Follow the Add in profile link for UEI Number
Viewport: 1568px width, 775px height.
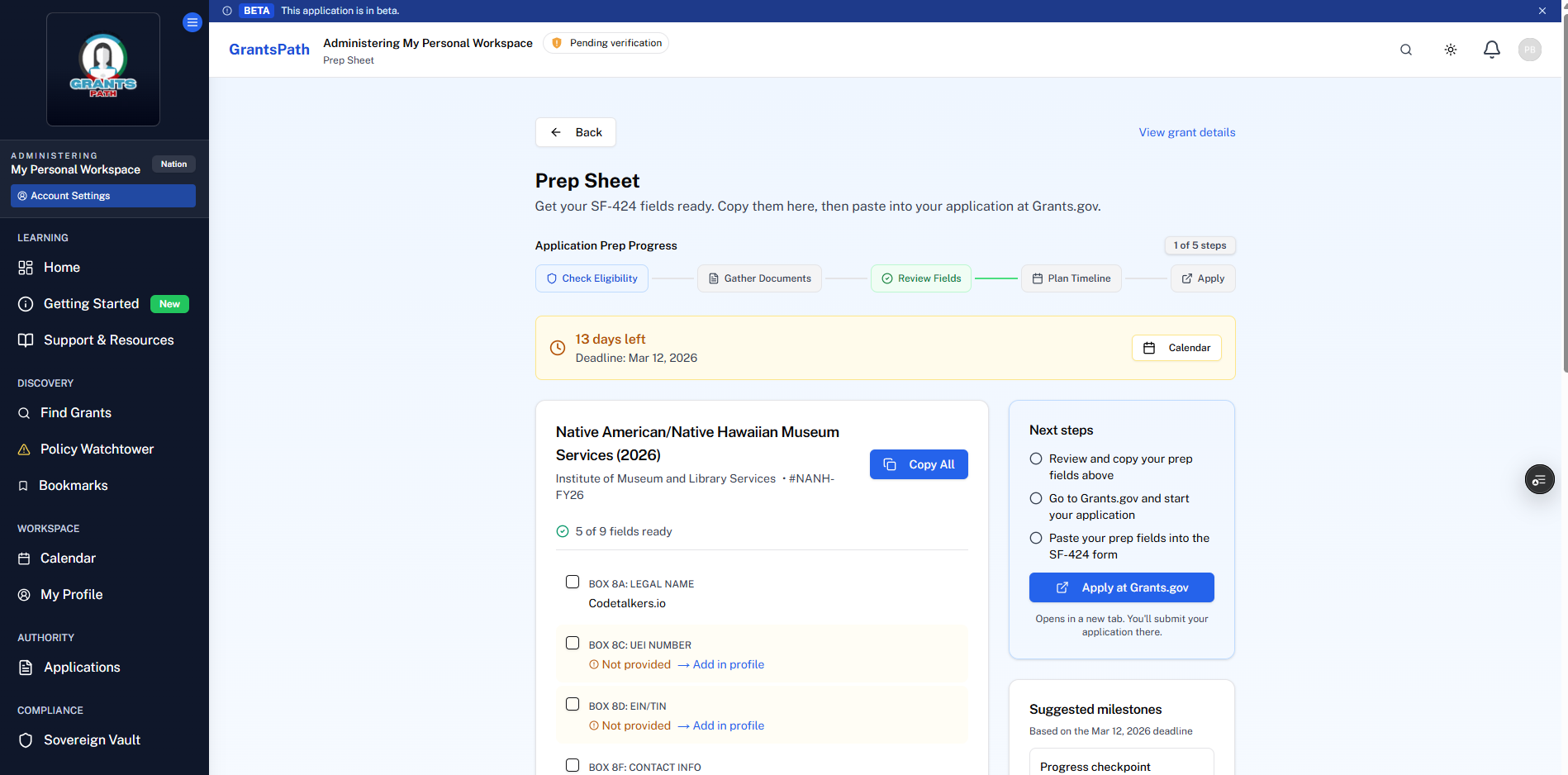pyautogui.click(x=728, y=664)
